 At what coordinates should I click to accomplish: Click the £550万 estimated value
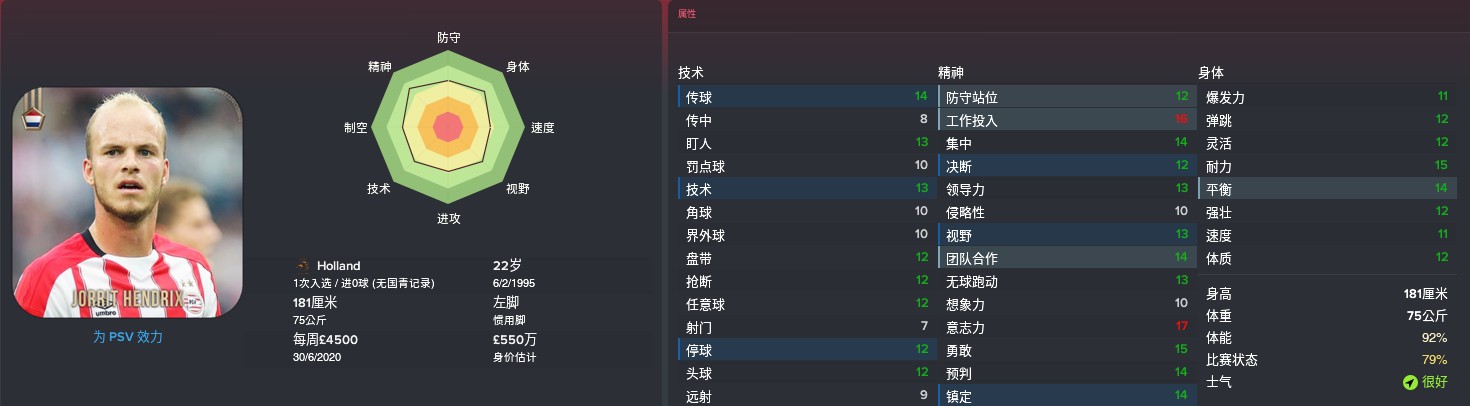click(516, 339)
